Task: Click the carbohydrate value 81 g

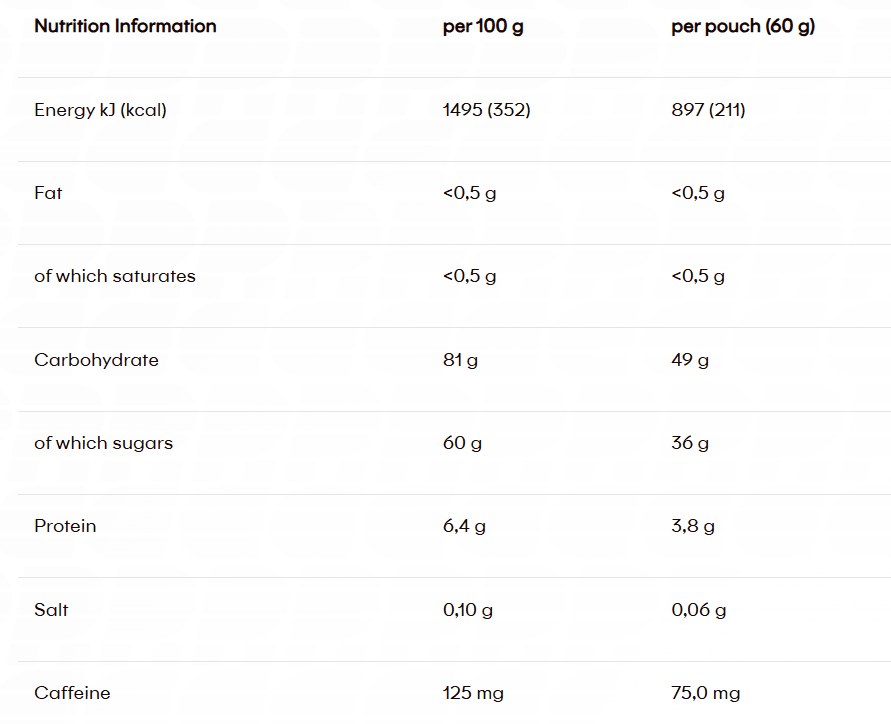Action: tap(460, 360)
